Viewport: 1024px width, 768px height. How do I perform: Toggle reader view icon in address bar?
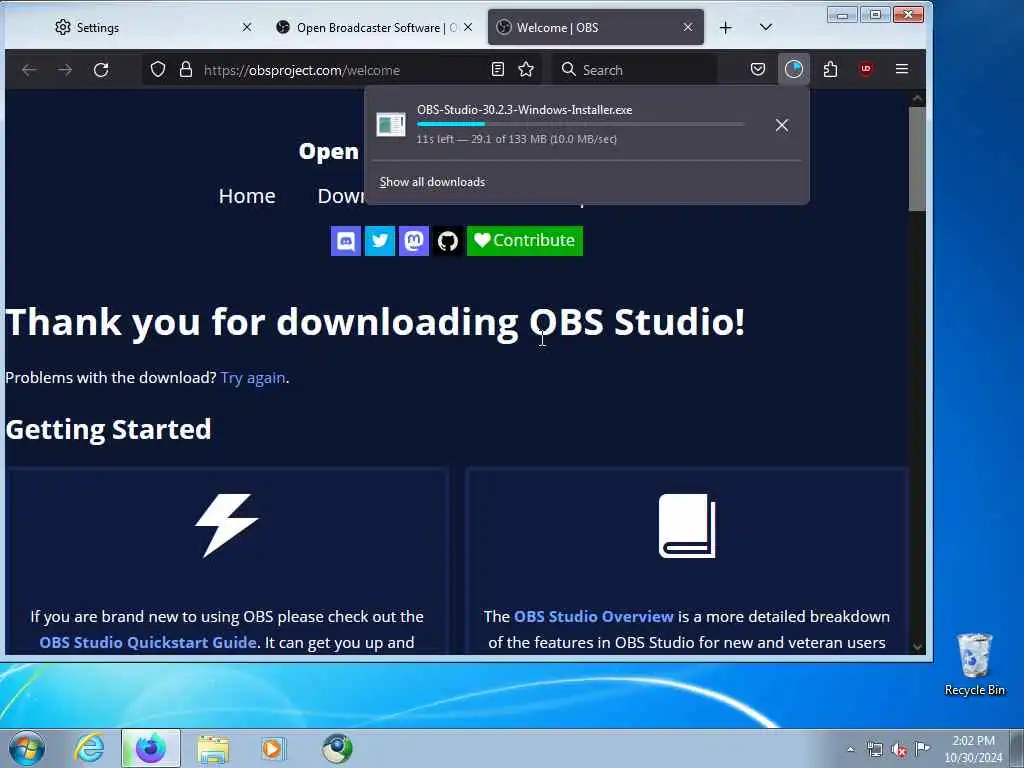tap(498, 69)
